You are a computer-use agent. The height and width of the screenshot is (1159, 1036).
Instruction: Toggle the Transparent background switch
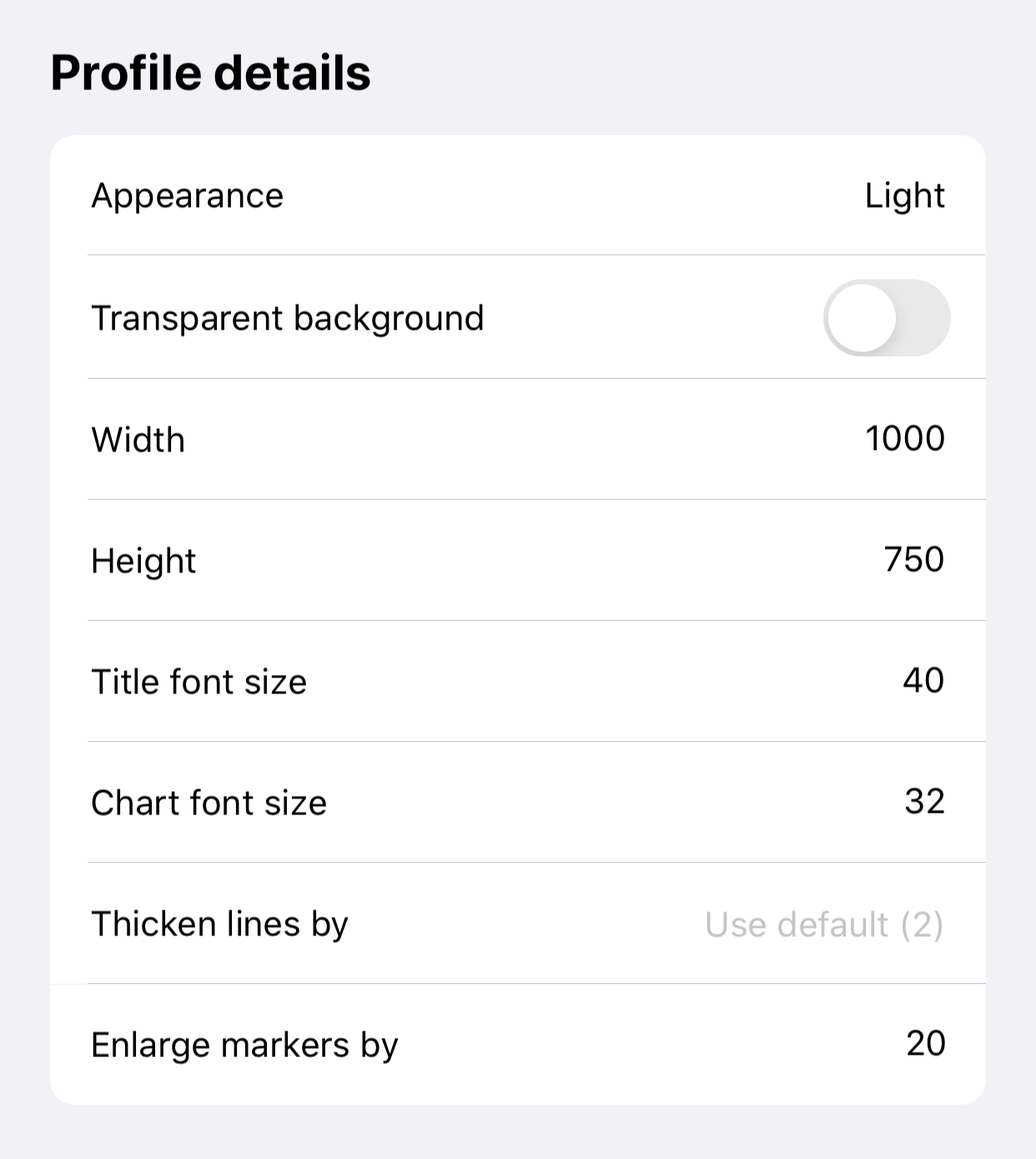(x=887, y=318)
